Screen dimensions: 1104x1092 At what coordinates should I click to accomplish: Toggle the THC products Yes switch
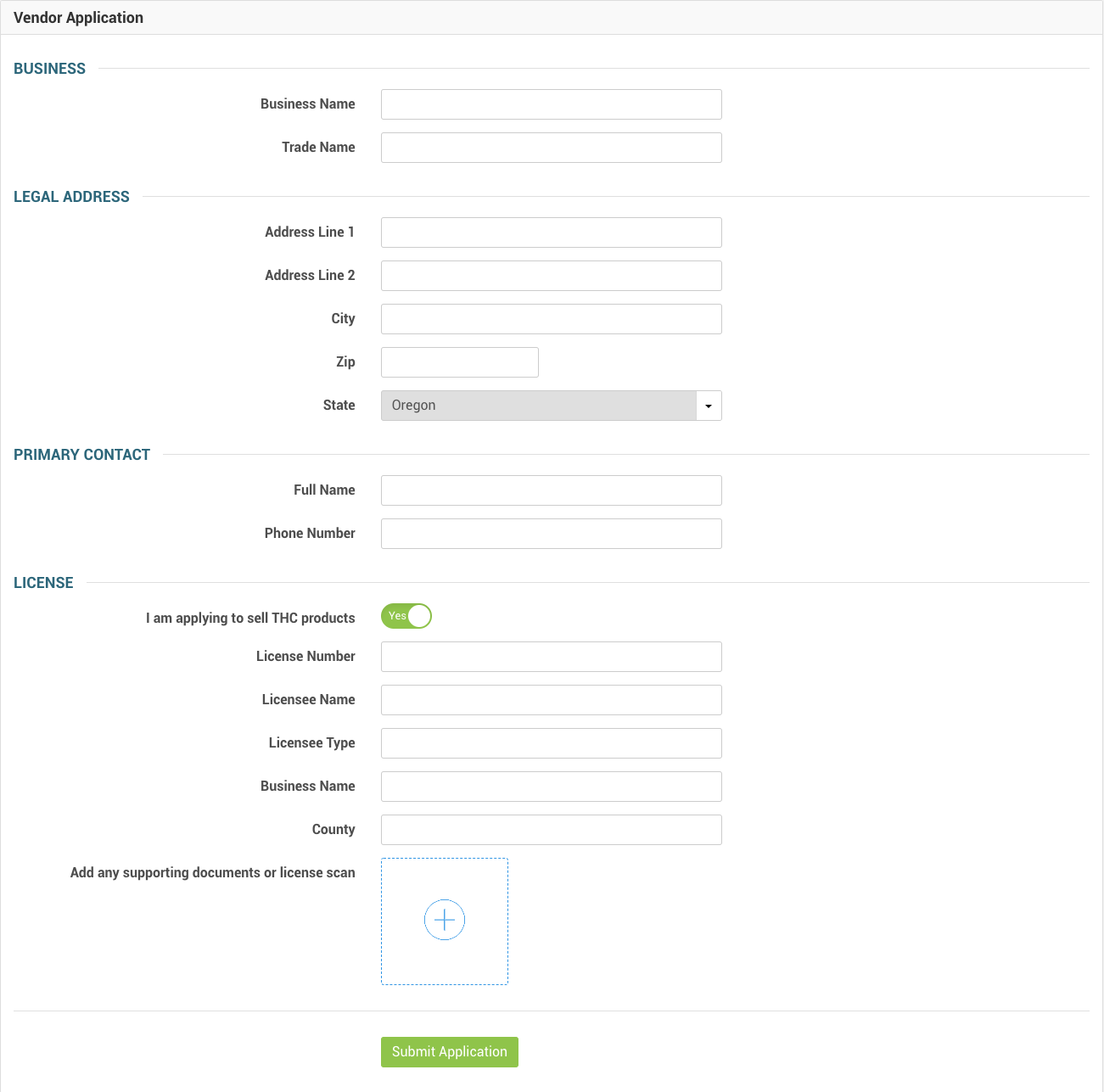coord(406,616)
